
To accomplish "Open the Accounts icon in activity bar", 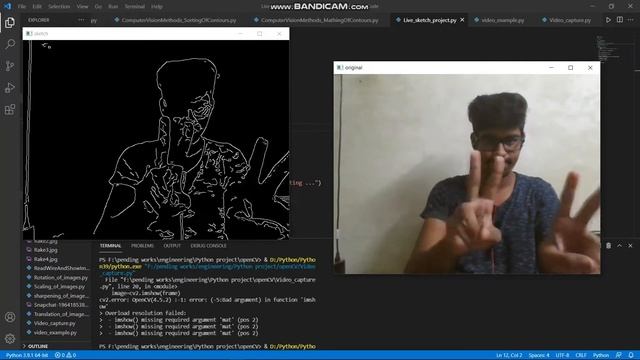I will tap(10, 317).
